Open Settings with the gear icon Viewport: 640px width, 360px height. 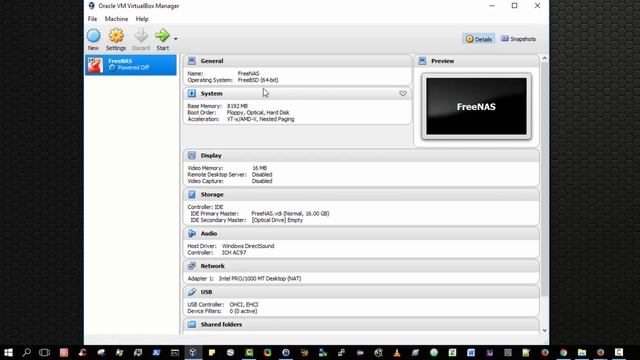point(116,36)
